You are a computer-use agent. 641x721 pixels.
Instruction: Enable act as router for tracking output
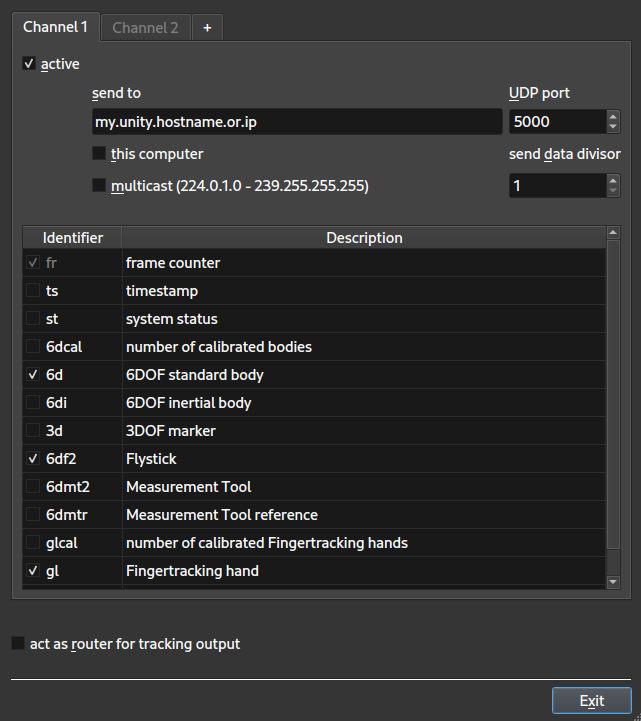(x=18, y=643)
